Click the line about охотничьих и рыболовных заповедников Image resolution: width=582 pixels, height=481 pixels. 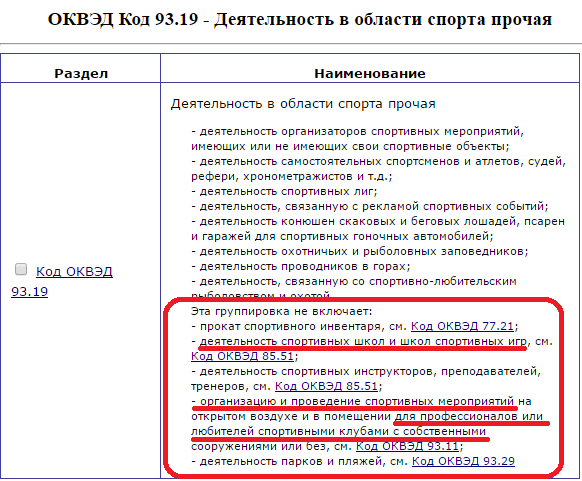click(360, 251)
